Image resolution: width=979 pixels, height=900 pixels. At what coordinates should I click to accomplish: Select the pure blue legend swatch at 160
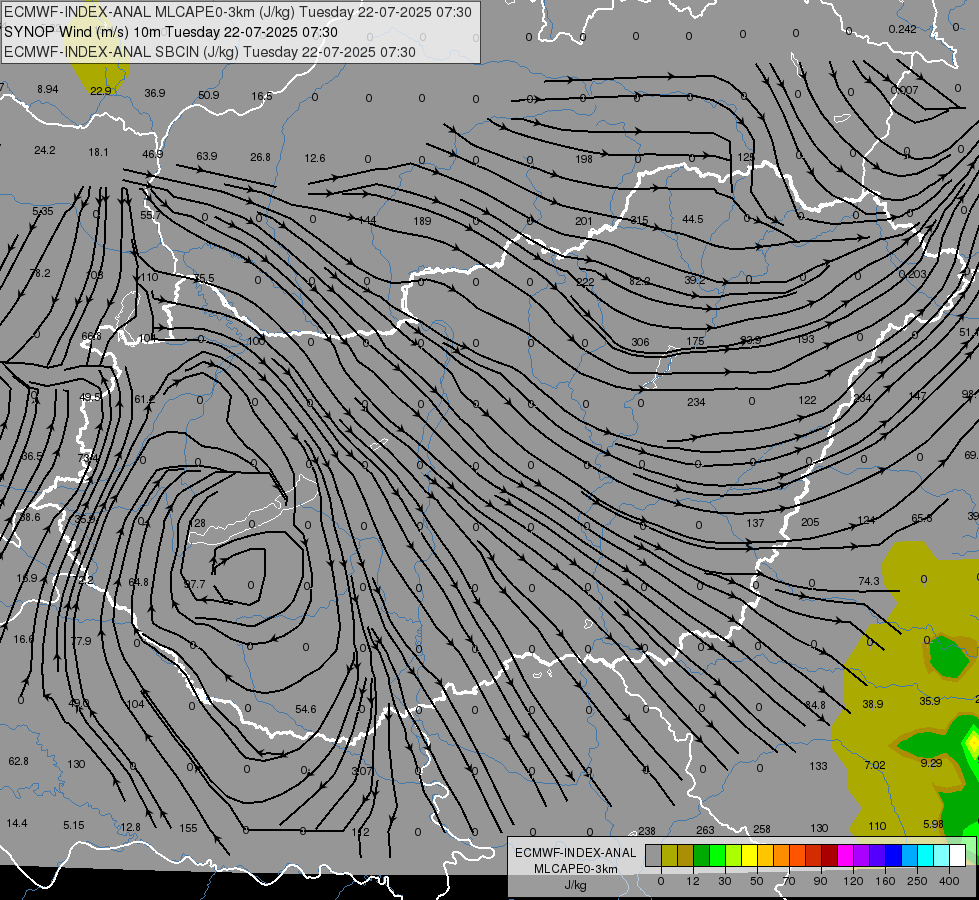coord(894,855)
